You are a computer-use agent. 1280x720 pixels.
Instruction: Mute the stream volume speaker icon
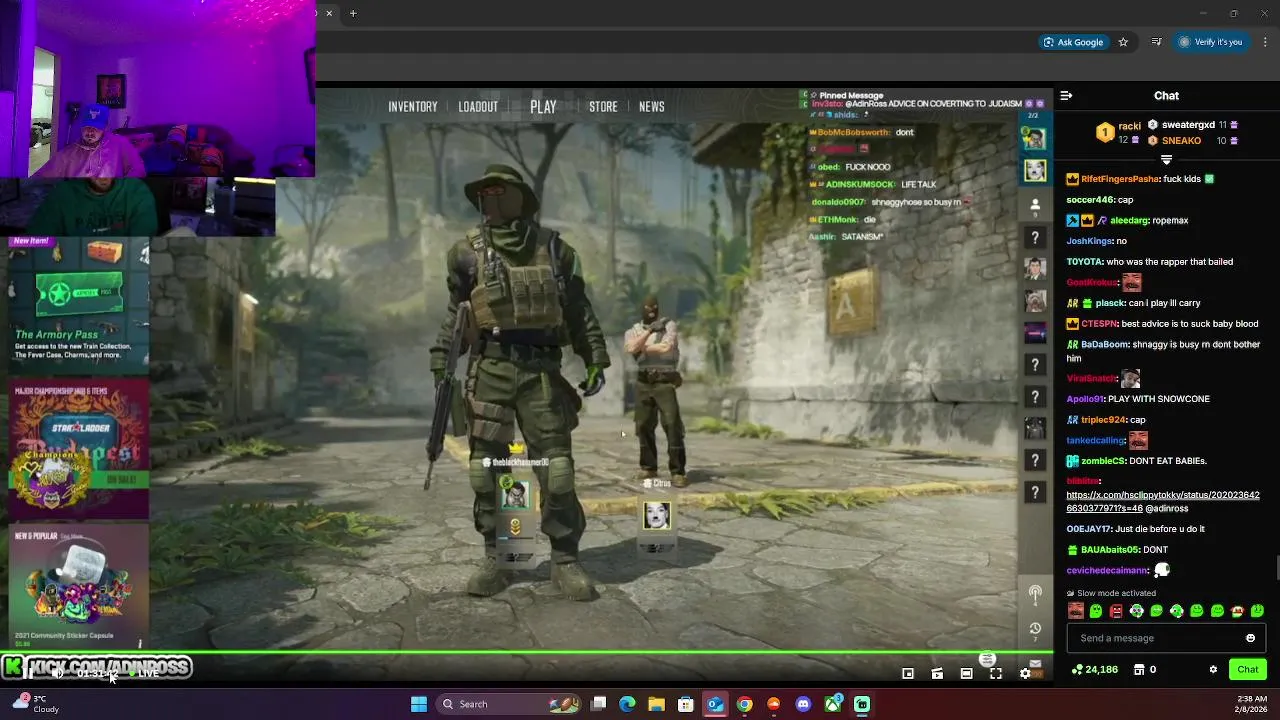coord(58,673)
